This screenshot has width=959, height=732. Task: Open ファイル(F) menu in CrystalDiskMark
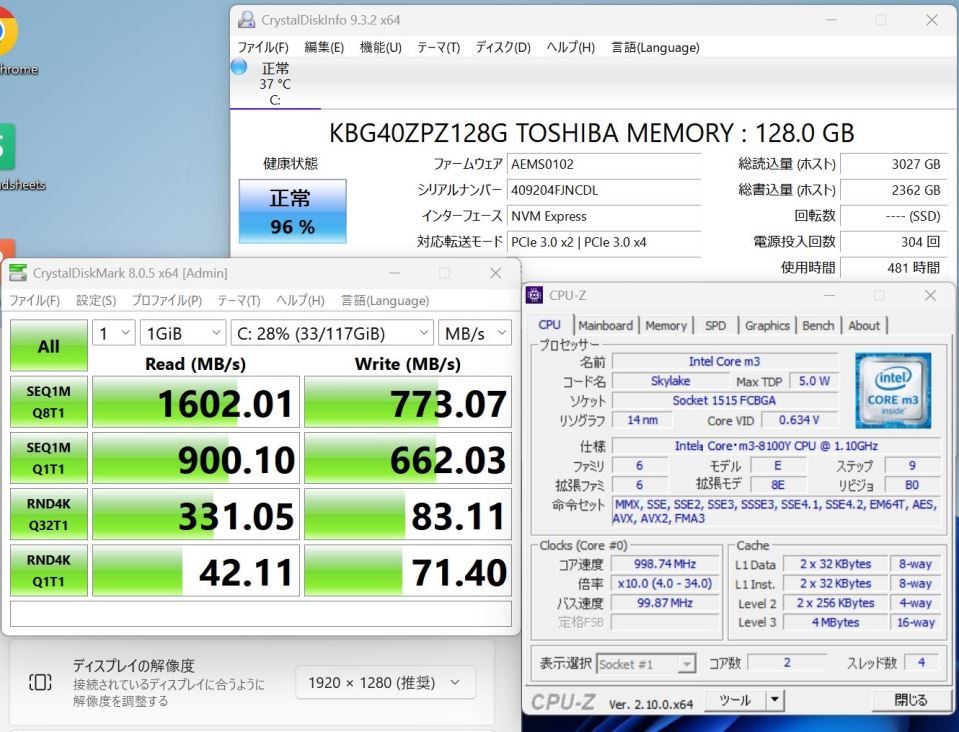(34, 300)
